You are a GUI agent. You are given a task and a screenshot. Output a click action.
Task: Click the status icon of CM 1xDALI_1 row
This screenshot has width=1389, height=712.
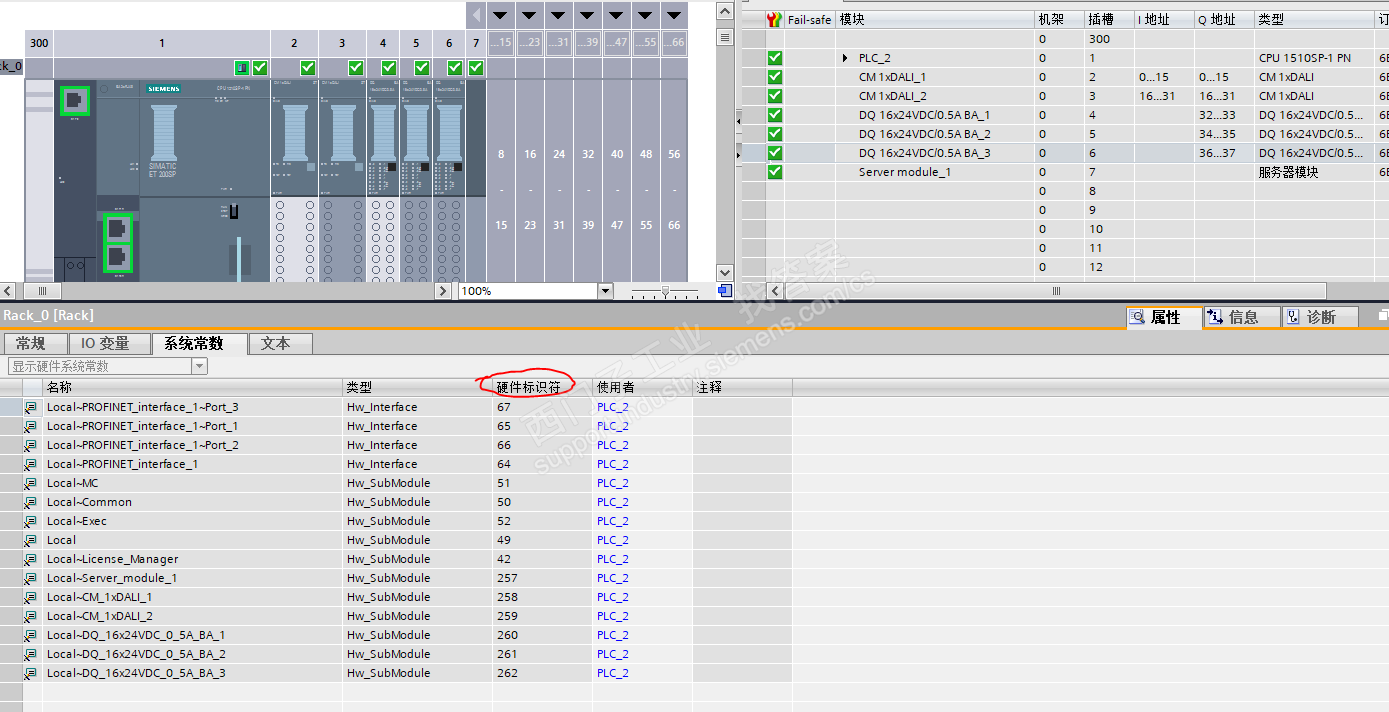[x=774, y=77]
